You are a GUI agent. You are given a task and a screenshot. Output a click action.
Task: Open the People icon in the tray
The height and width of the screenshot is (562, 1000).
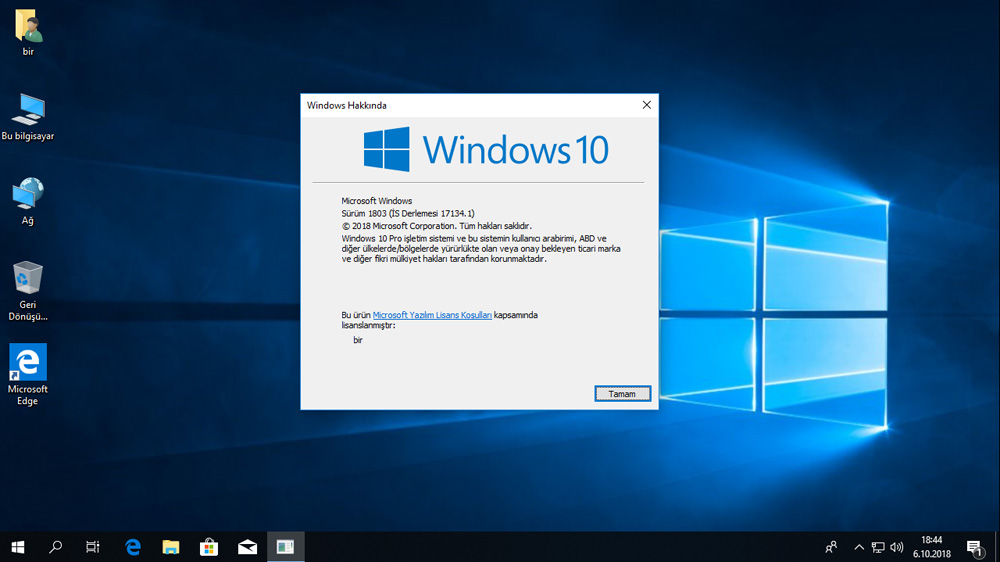[x=831, y=547]
